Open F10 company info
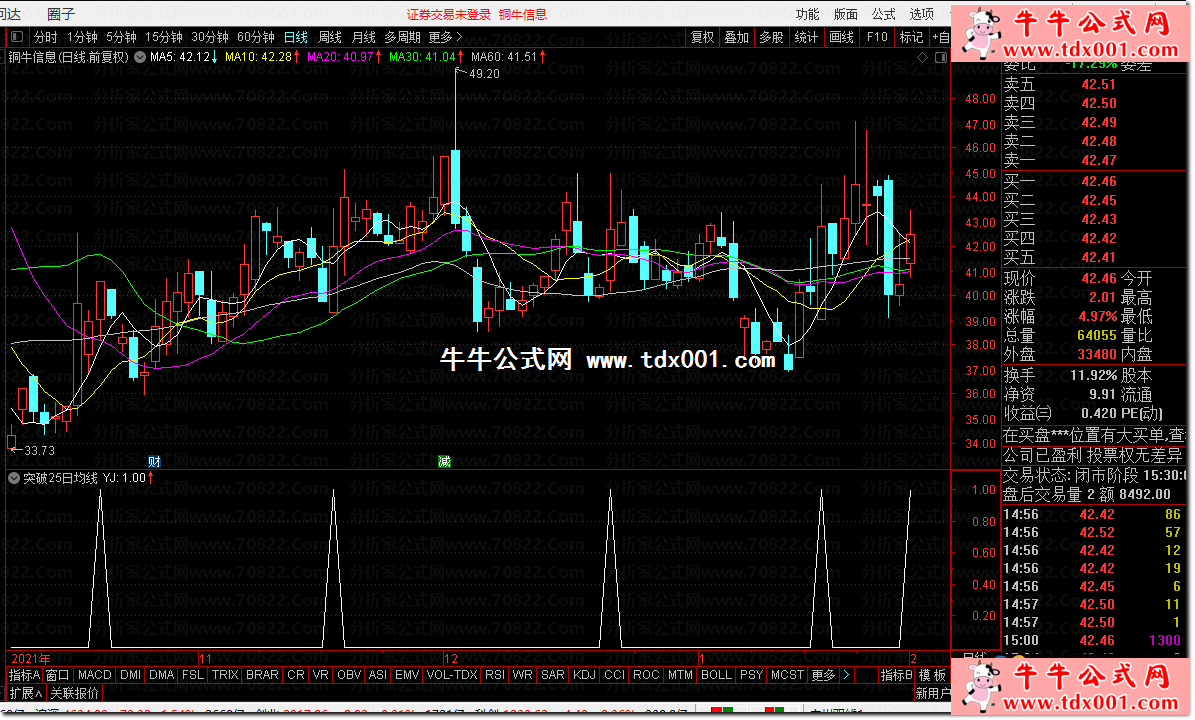Viewport: 1195px width, 720px height. tap(876, 37)
